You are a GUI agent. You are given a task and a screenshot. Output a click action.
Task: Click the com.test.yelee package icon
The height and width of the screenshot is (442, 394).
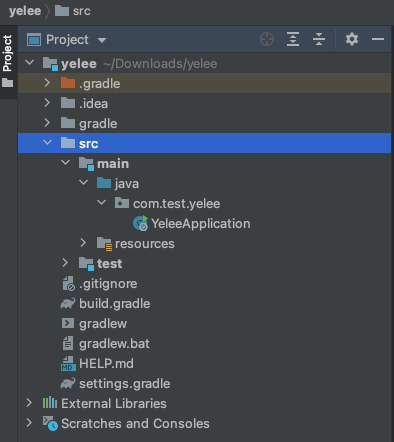pos(122,203)
